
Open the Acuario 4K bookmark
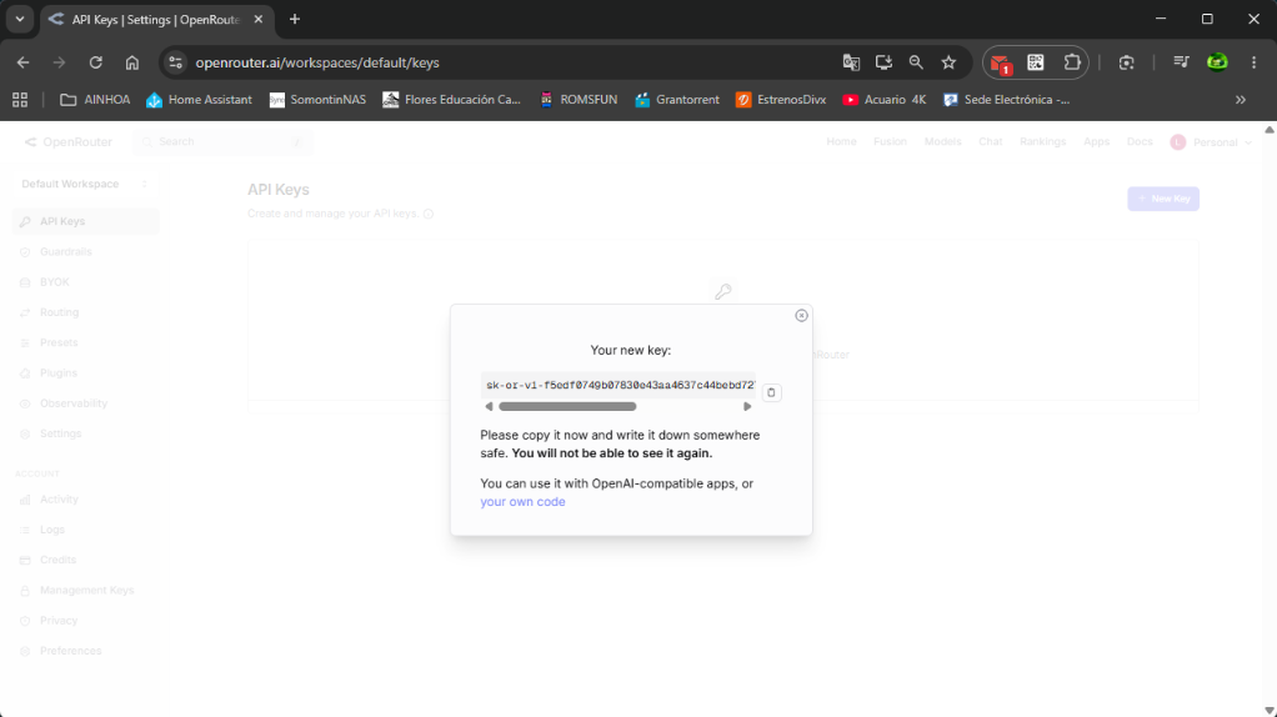885,99
